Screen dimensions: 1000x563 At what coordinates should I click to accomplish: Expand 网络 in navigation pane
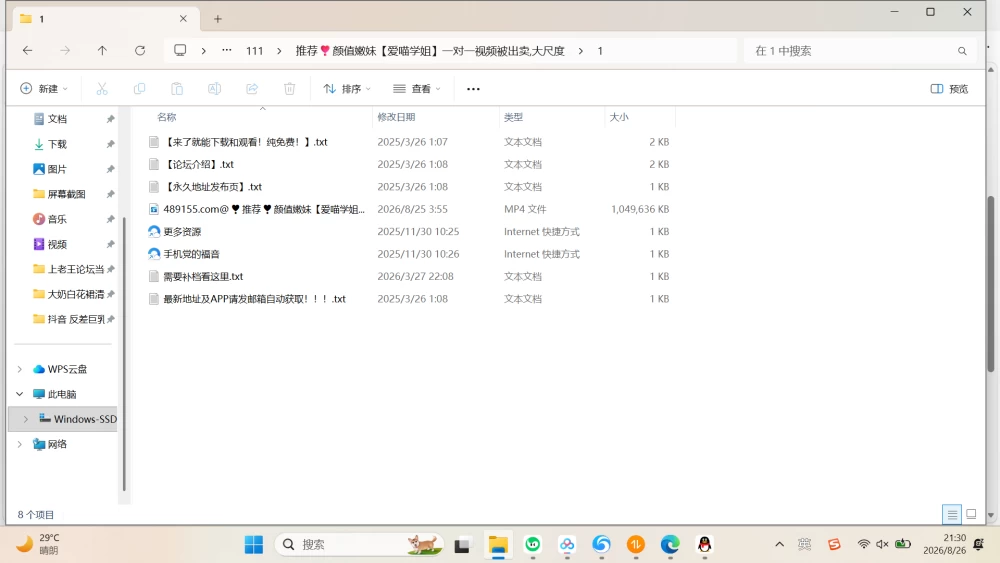pyautogui.click(x=20, y=444)
